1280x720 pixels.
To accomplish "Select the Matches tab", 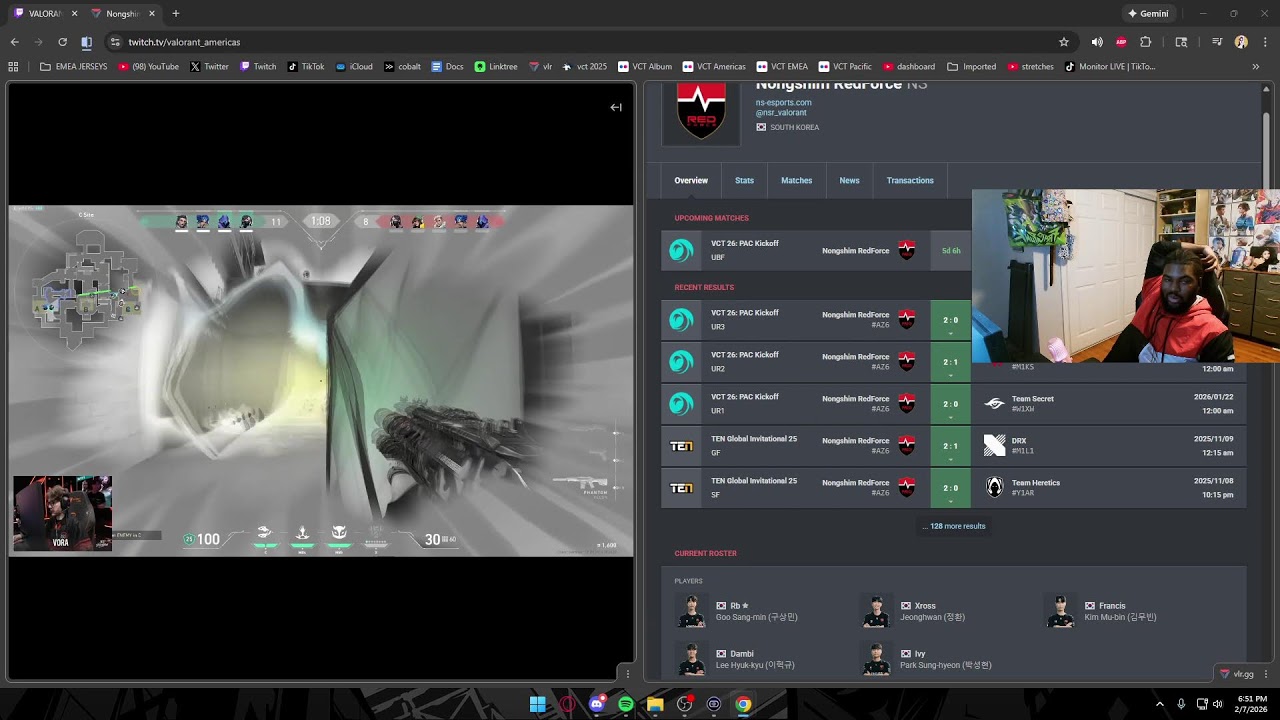I will [796, 181].
